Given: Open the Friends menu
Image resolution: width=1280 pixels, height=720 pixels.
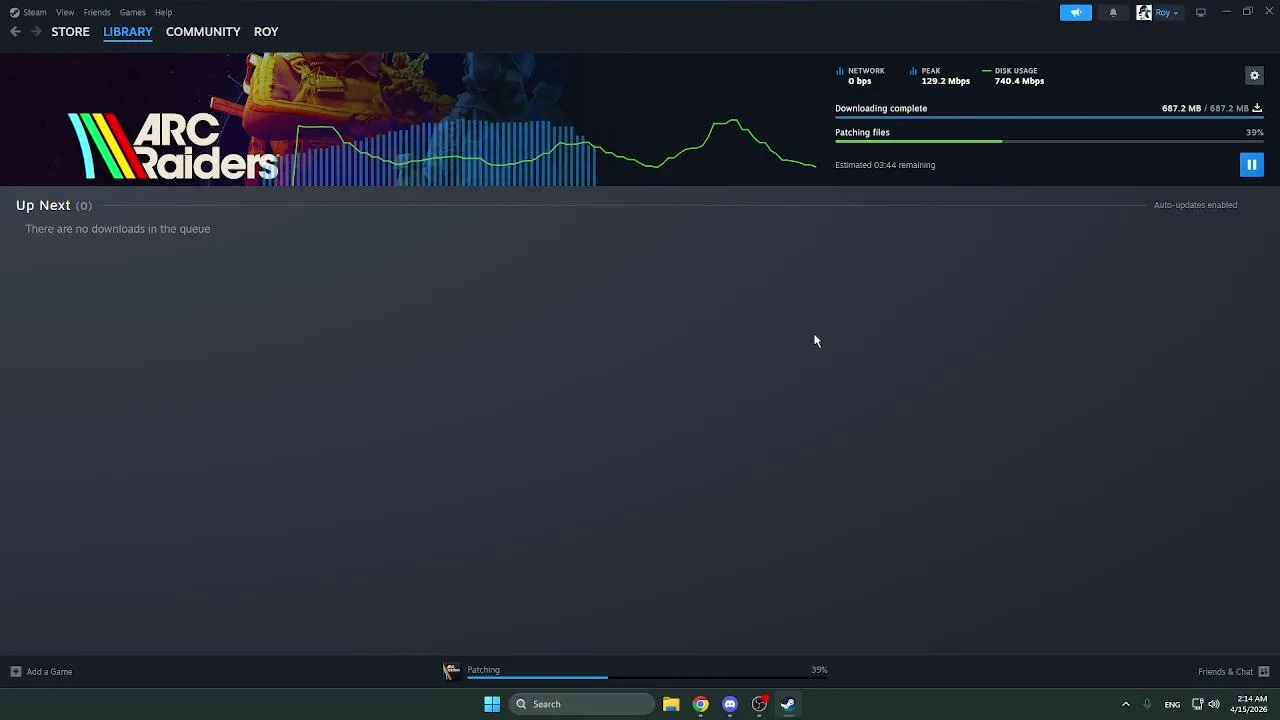Looking at the screenshot, I should click(97, 12).
